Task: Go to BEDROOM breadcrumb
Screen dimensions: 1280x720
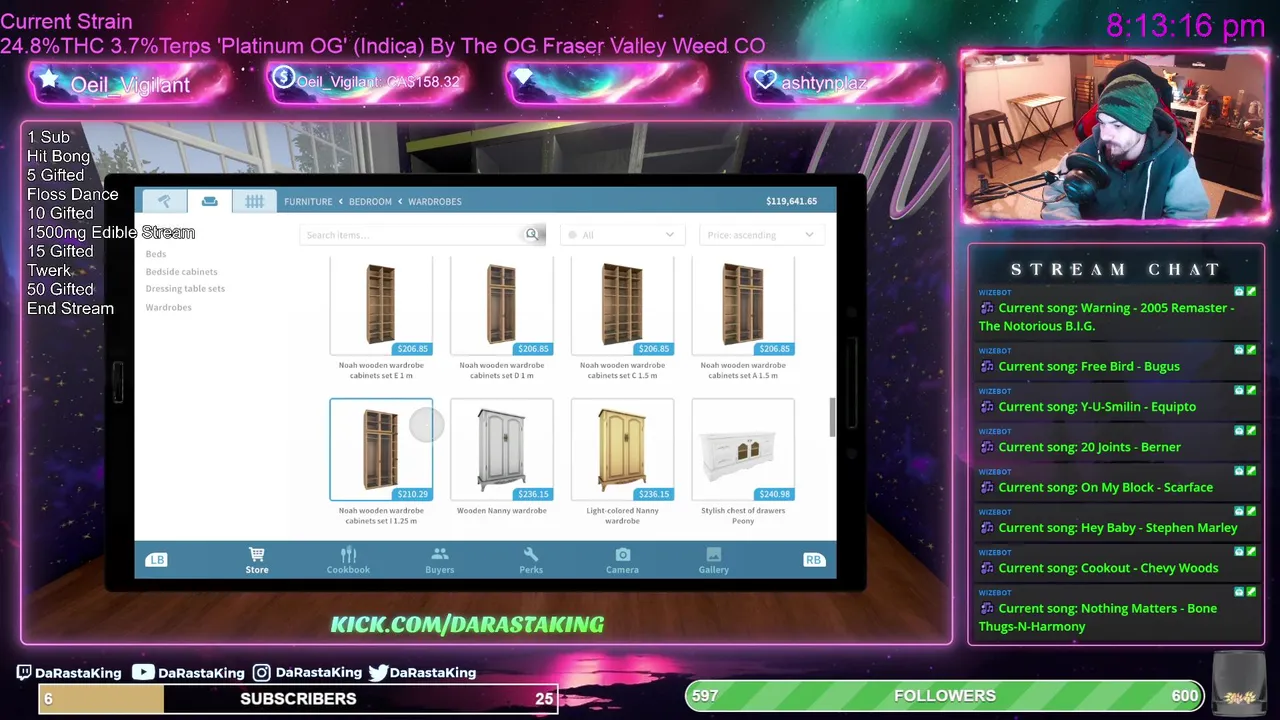Action: pos(370,202)
